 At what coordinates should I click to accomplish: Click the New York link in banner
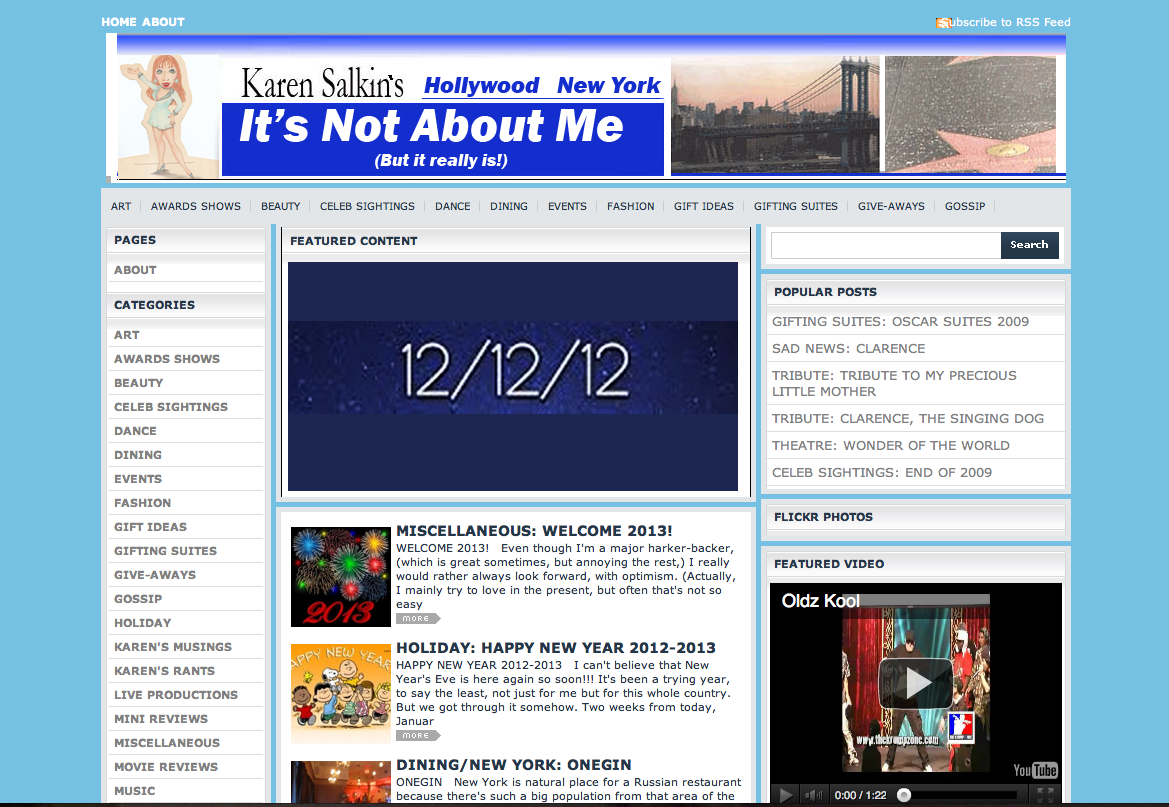click(608, 86)
